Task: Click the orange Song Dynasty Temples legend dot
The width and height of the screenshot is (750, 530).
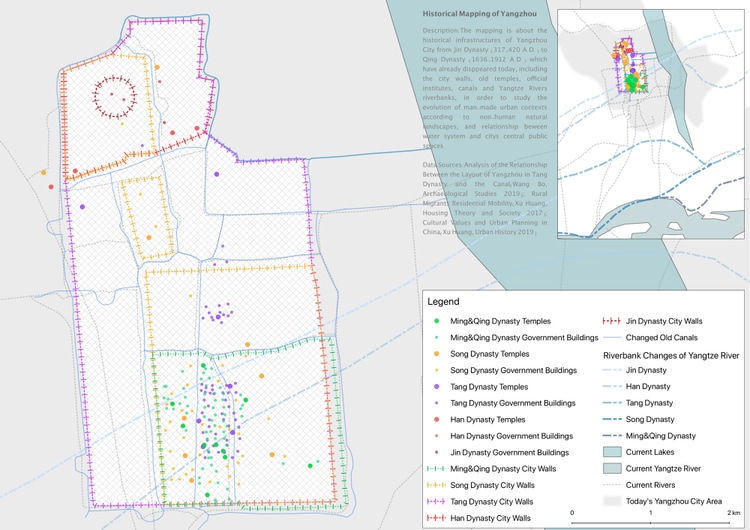Action: (438, 354)
